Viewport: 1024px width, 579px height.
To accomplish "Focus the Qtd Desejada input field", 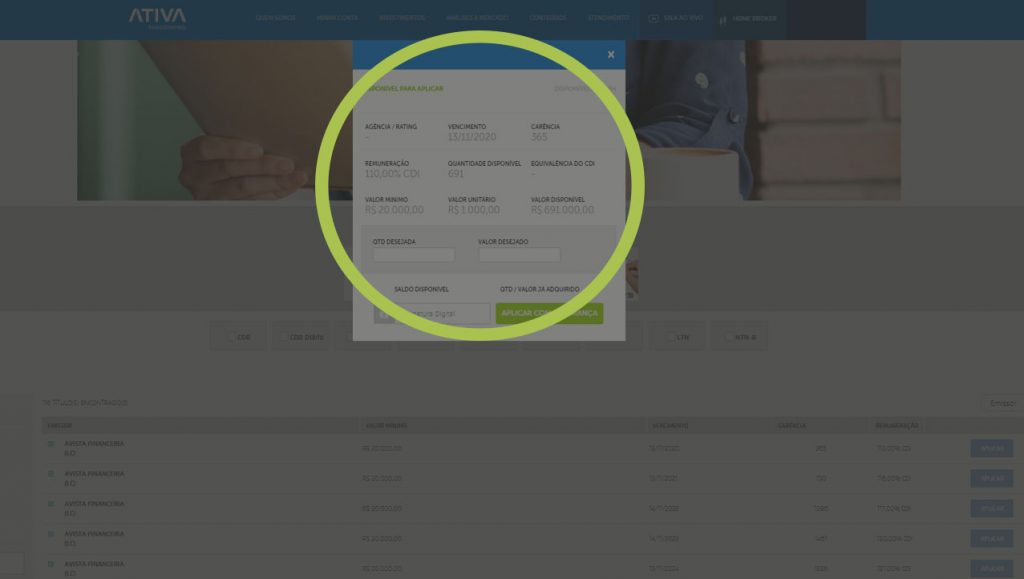I will [x=414, y=255].
